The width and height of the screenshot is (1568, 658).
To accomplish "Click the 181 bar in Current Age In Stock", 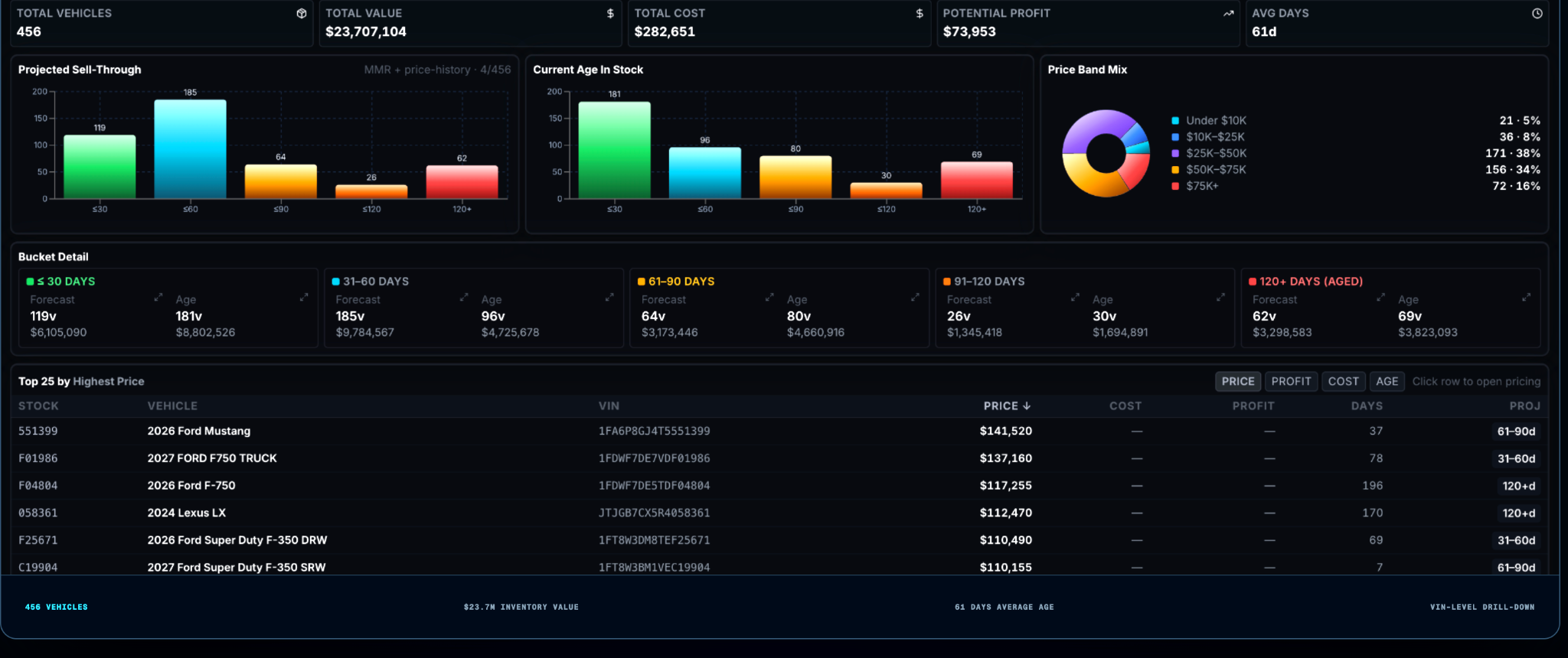I will [x=614, y=150].
